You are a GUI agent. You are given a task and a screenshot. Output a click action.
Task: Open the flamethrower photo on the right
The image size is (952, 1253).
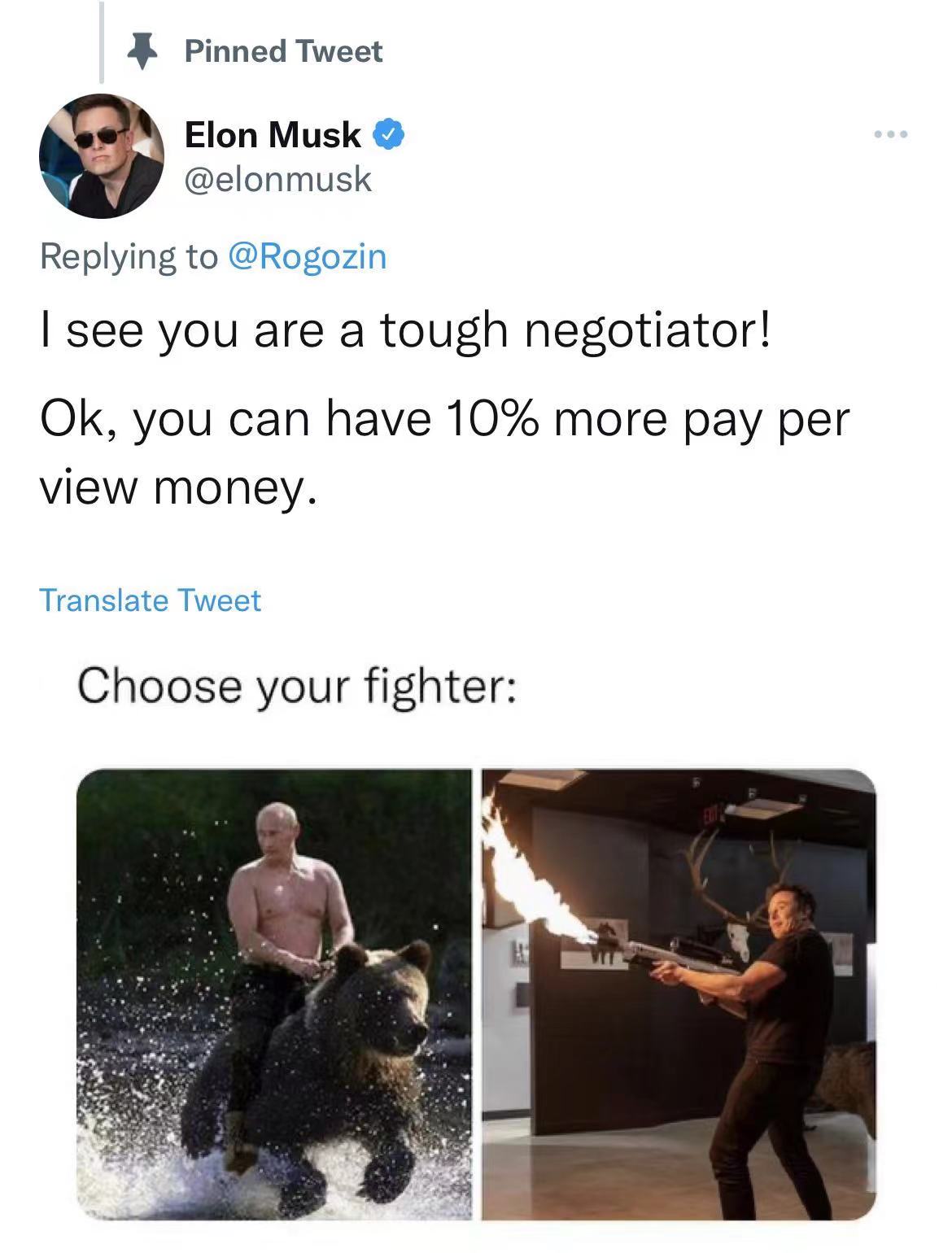pyautogui.click(x=679, y=994)
